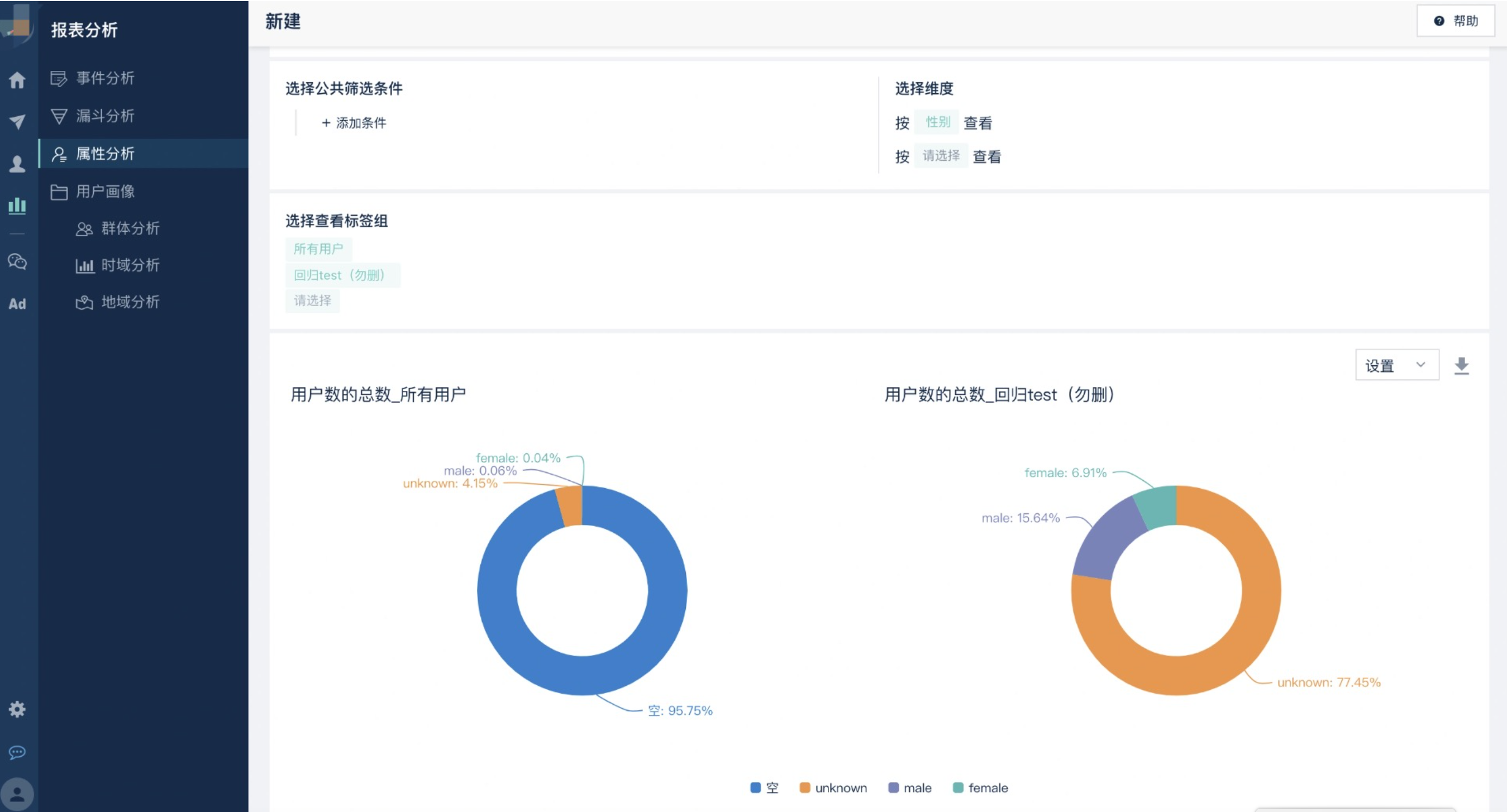Toggle the 空 legend item
The image size is (1507, 812).
(764, 788)
